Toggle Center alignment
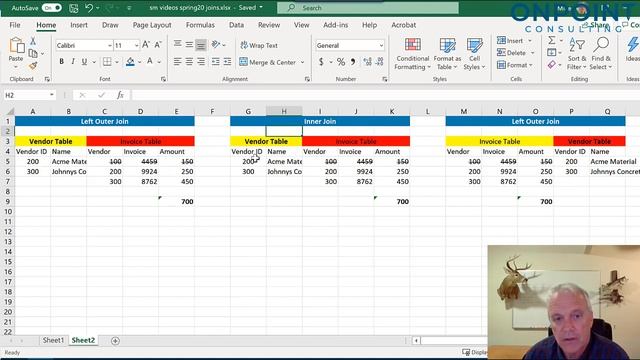The image size is (640, 360). point(189,62)
